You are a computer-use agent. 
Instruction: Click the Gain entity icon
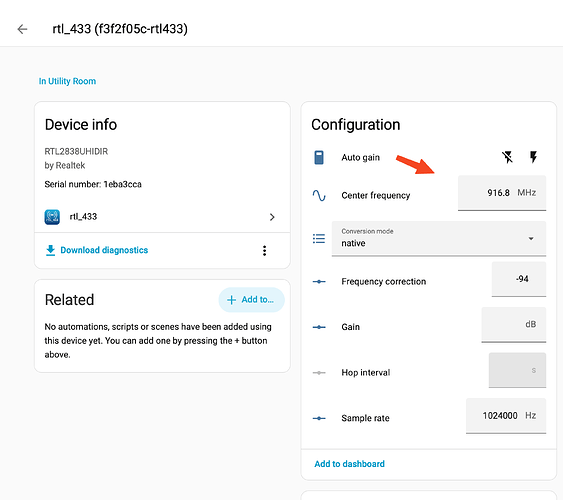pos(319,327)
